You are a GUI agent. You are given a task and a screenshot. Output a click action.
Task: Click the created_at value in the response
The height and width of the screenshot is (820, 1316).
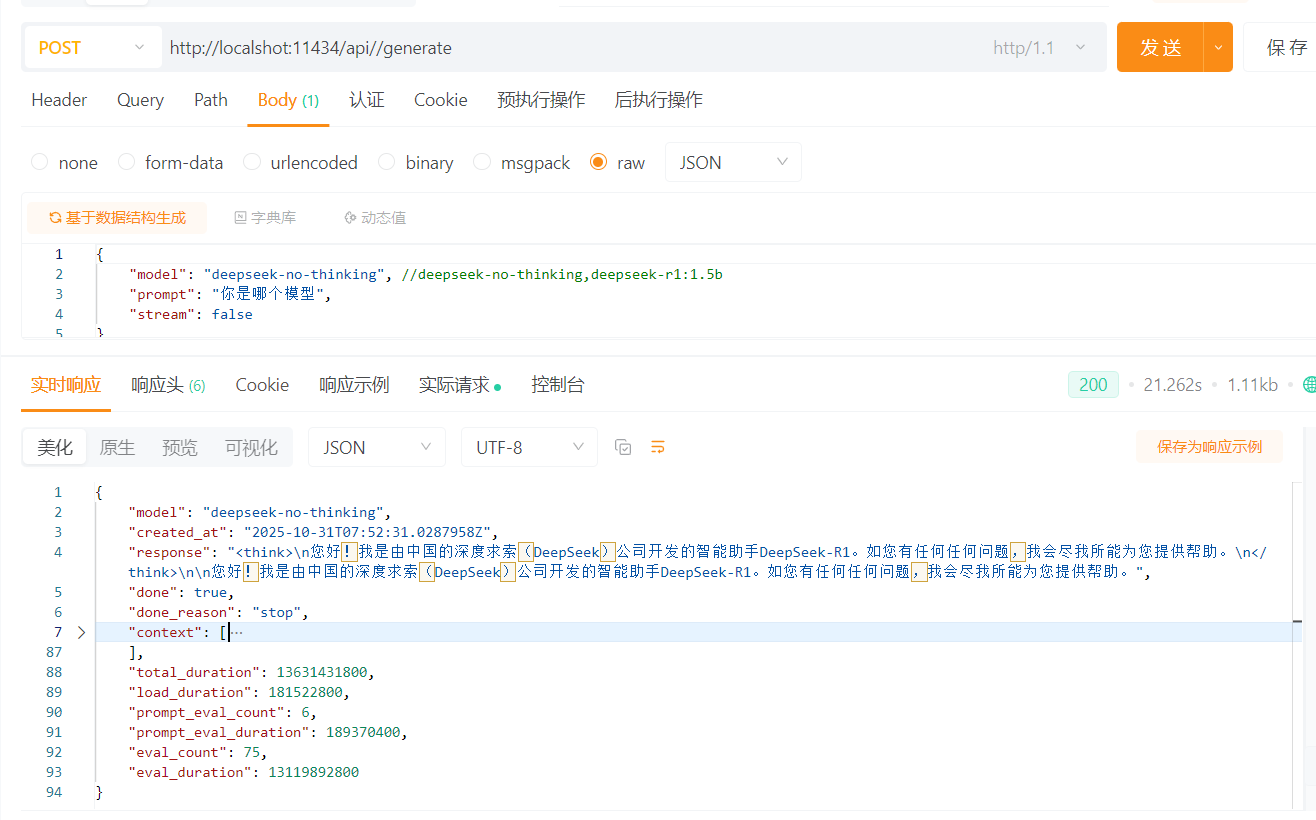366,532
